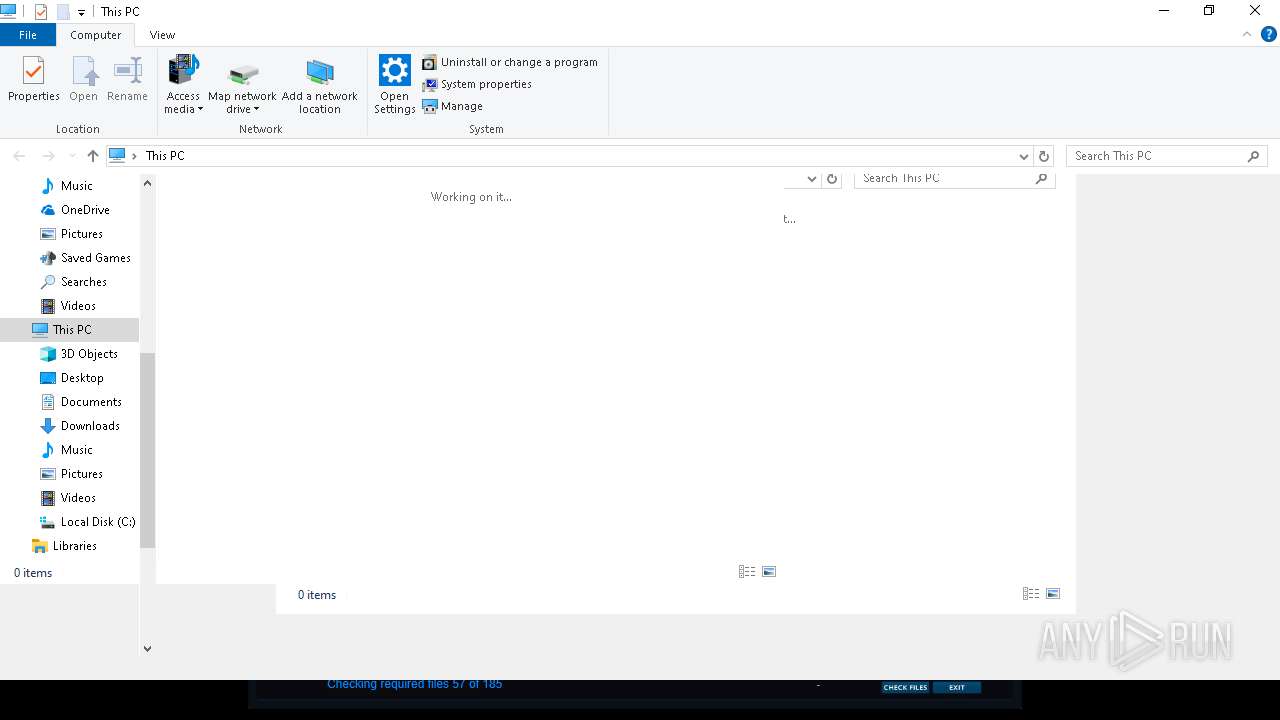1280x720 pixels.
Task: Collapse the ribbon with the chevron
Action: tap(1247, 34)
